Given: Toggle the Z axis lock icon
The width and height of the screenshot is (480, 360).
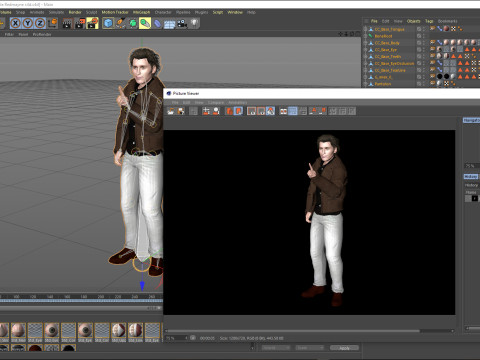Looking at the screenshot, I should pyautogui.click(x=40, y=23).
